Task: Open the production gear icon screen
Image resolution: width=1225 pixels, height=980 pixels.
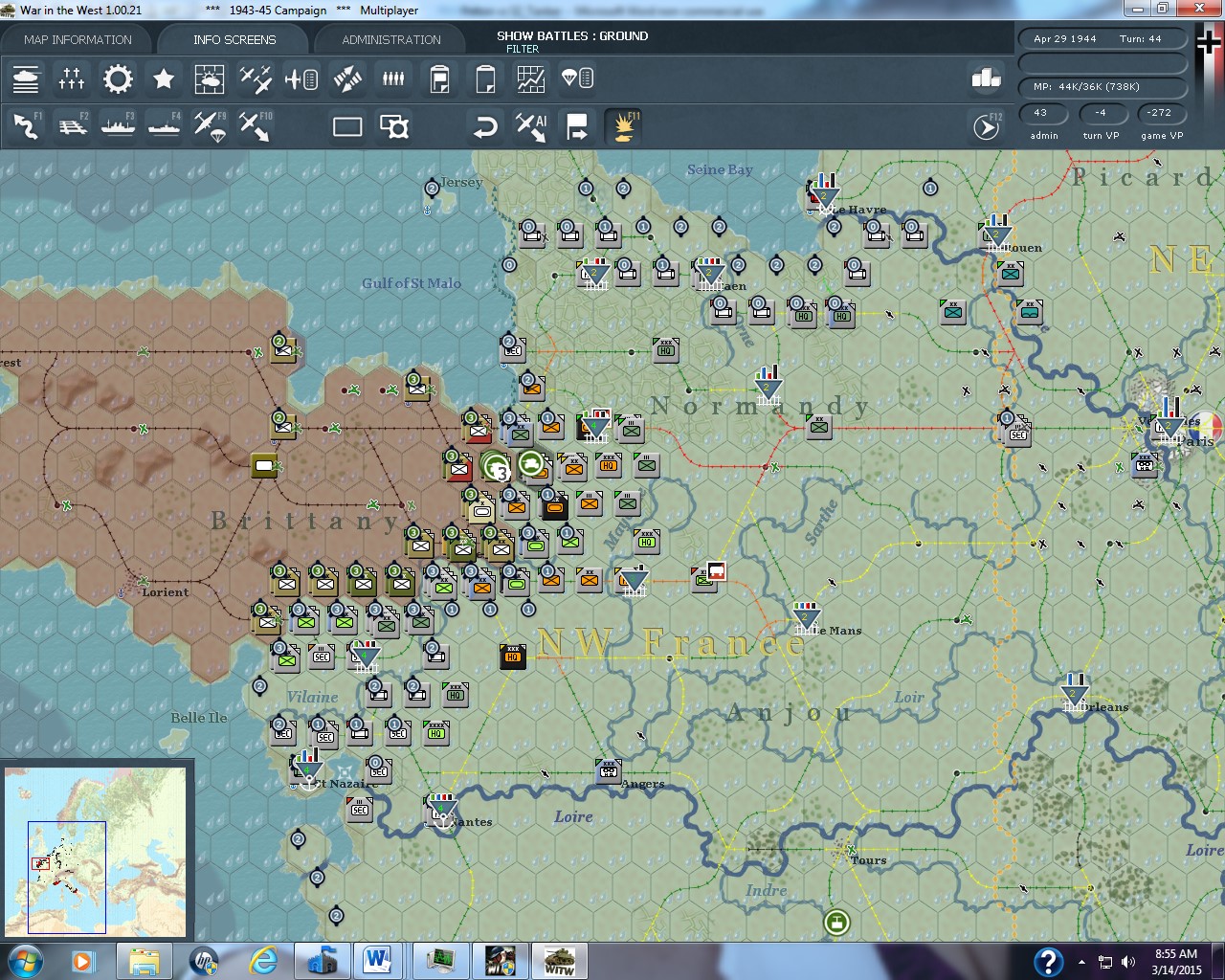Action: pyautogui.click(x=118, y=78)
